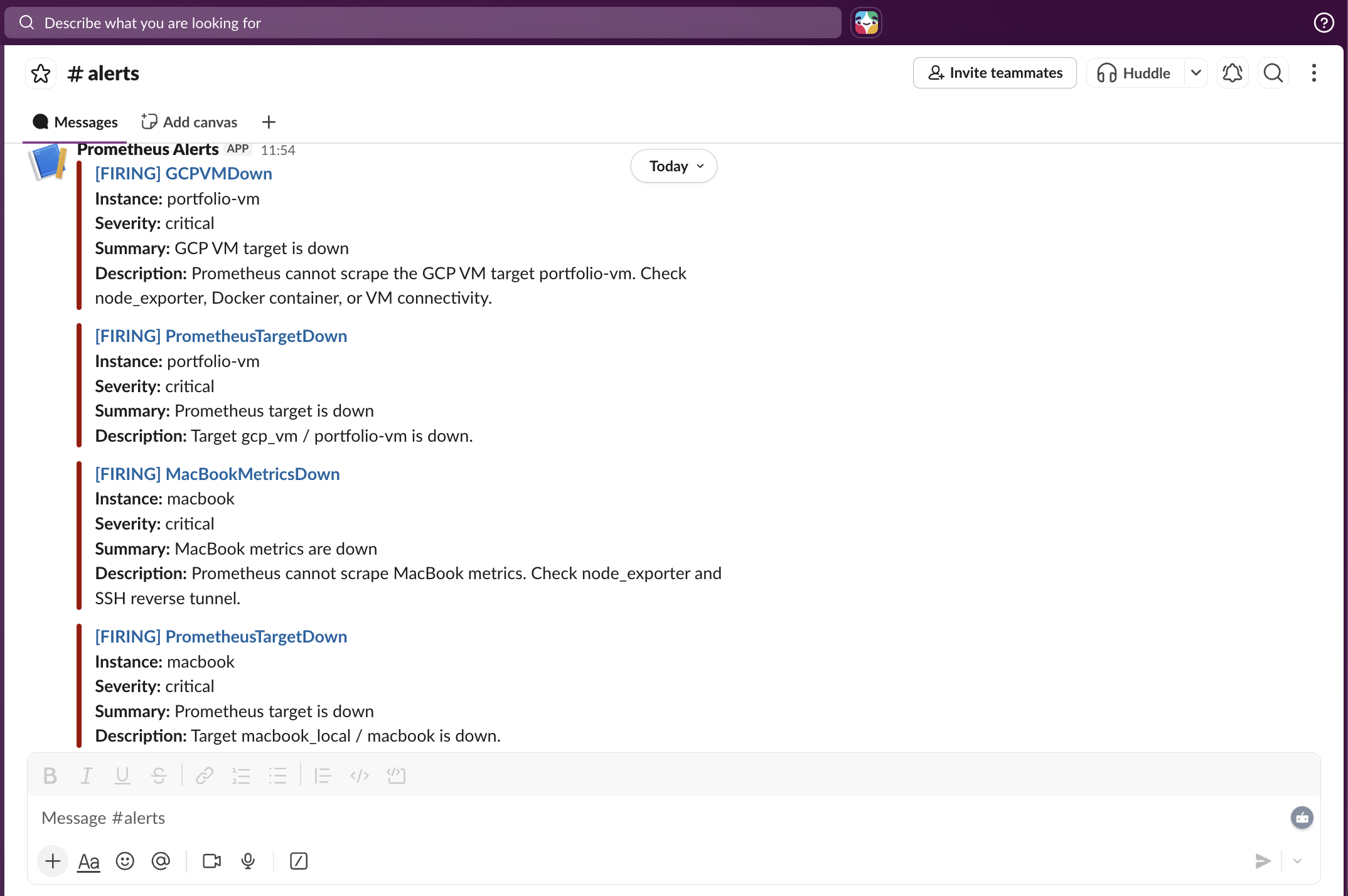Focus the Message #alerts input field
The image size is (1348, 896).
pyautogui.click(x=659, y=818)
